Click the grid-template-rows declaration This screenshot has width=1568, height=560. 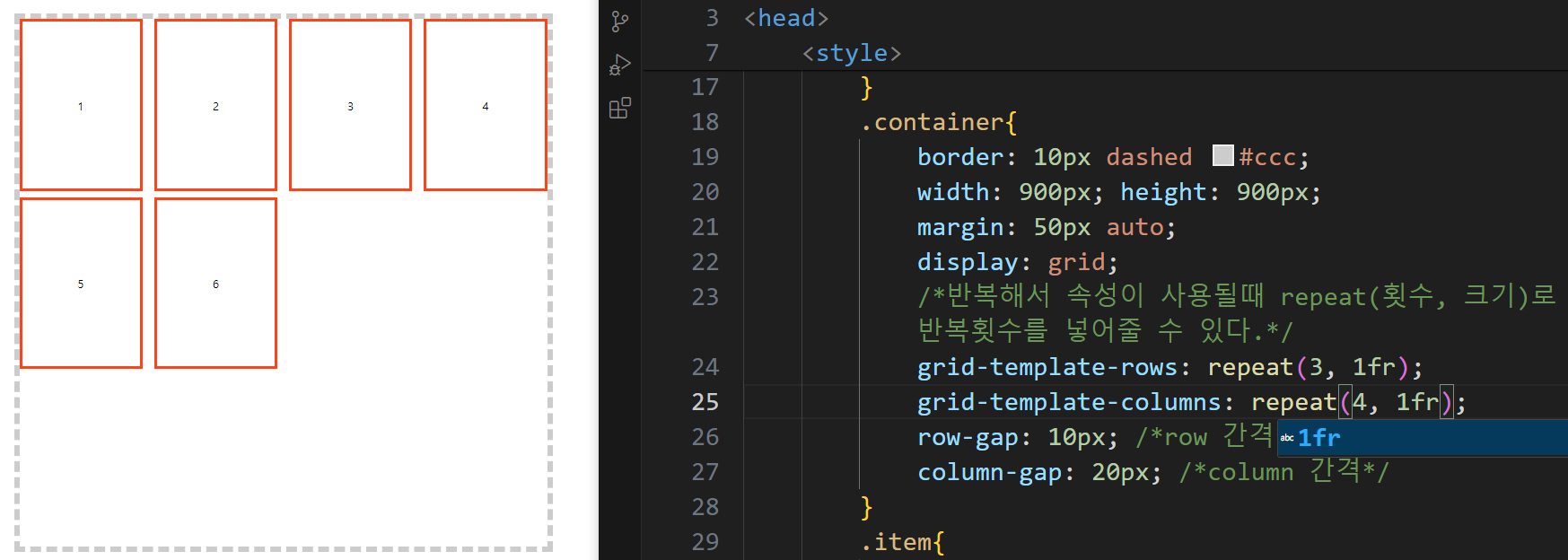tap(1170, 367)
